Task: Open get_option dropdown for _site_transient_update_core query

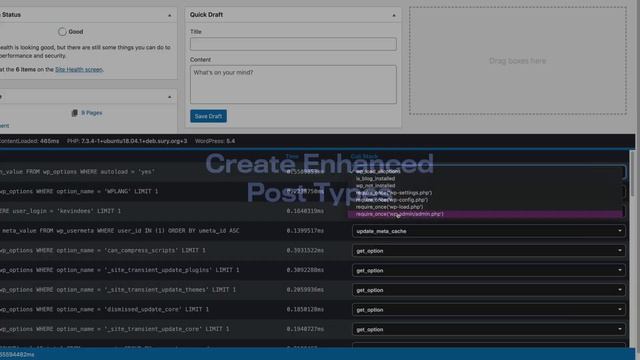Action: [x=488, y=329]
